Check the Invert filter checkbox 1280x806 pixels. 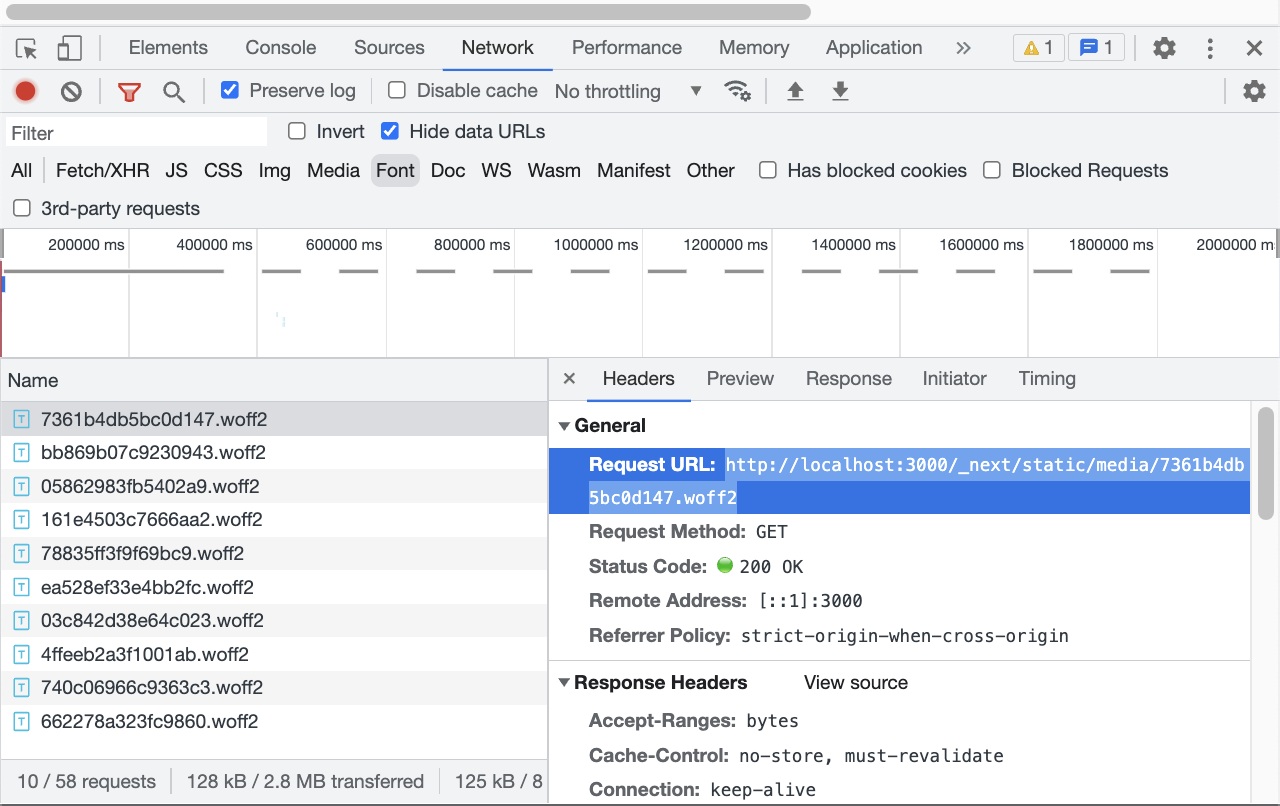click(x=297, y=131)
